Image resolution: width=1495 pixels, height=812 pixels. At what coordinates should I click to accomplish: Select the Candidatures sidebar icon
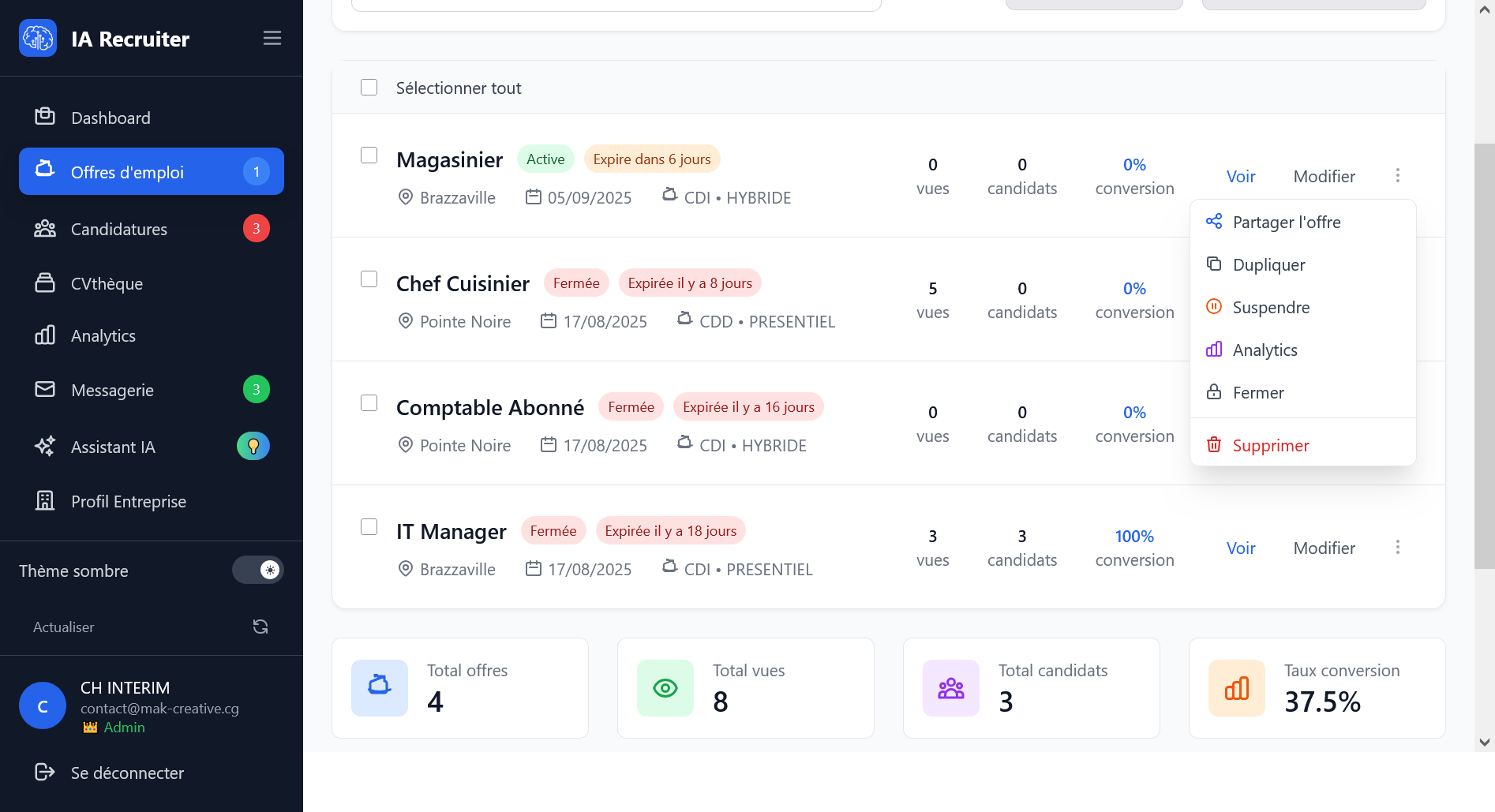point(45,228)
